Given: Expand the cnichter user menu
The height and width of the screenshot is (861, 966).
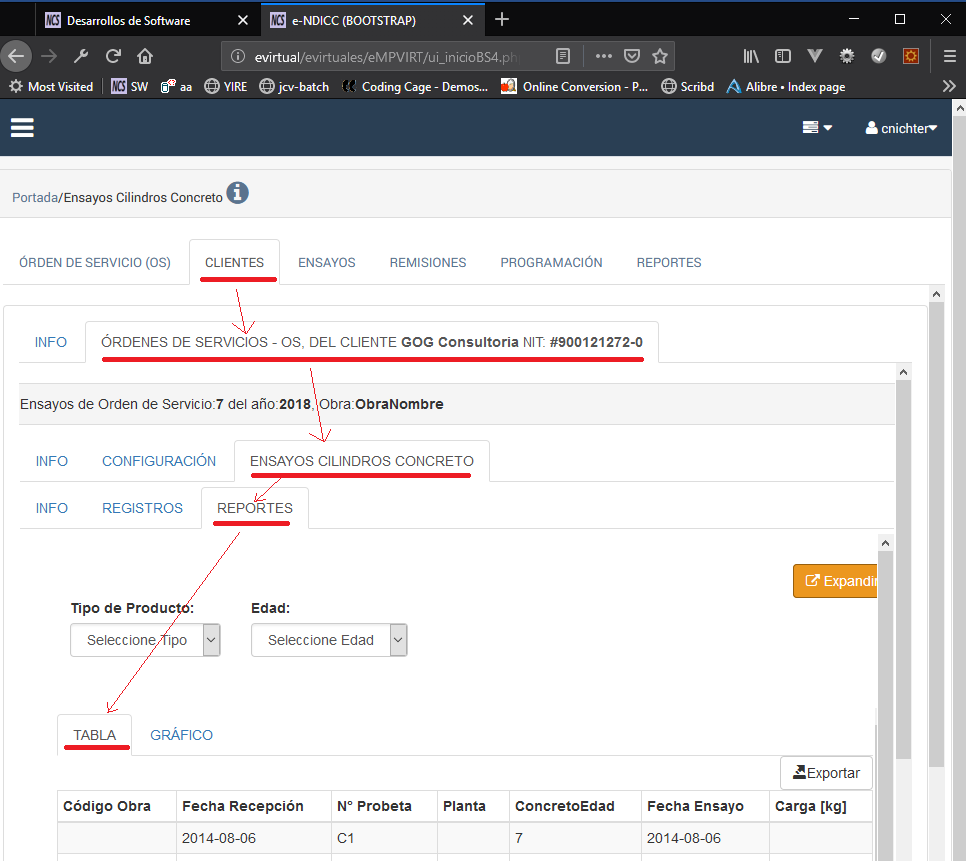Looking at the screenshot, I should click(x=901, y=128).
